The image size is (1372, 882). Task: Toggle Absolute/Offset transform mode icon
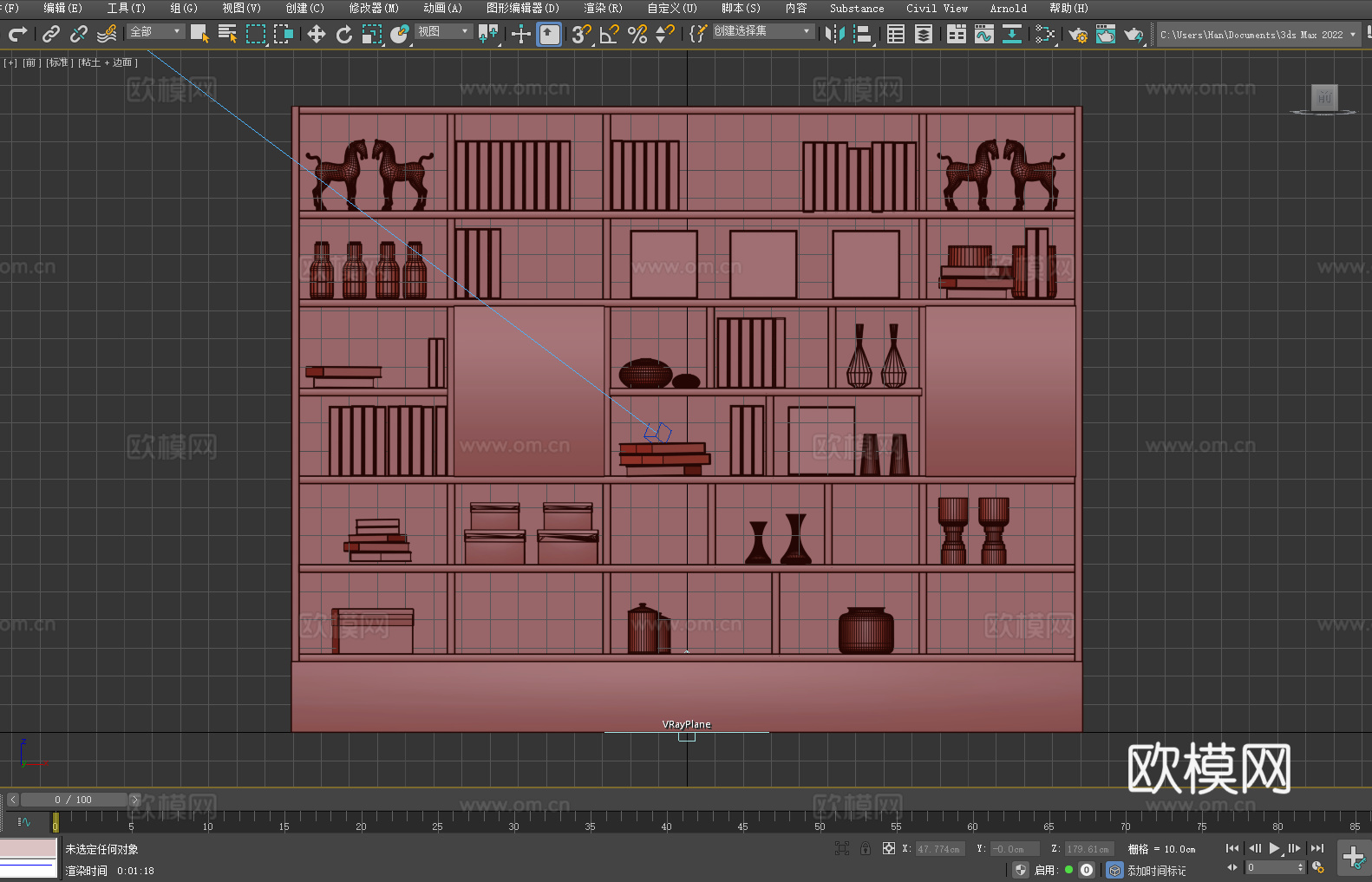coord(889,849)
